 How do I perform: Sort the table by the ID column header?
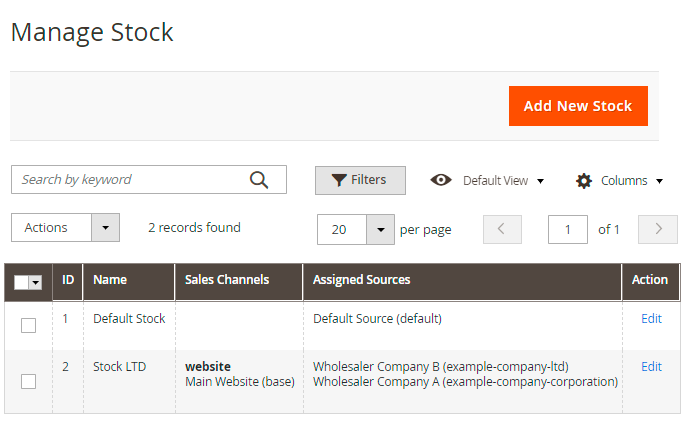tap(68, 280)
